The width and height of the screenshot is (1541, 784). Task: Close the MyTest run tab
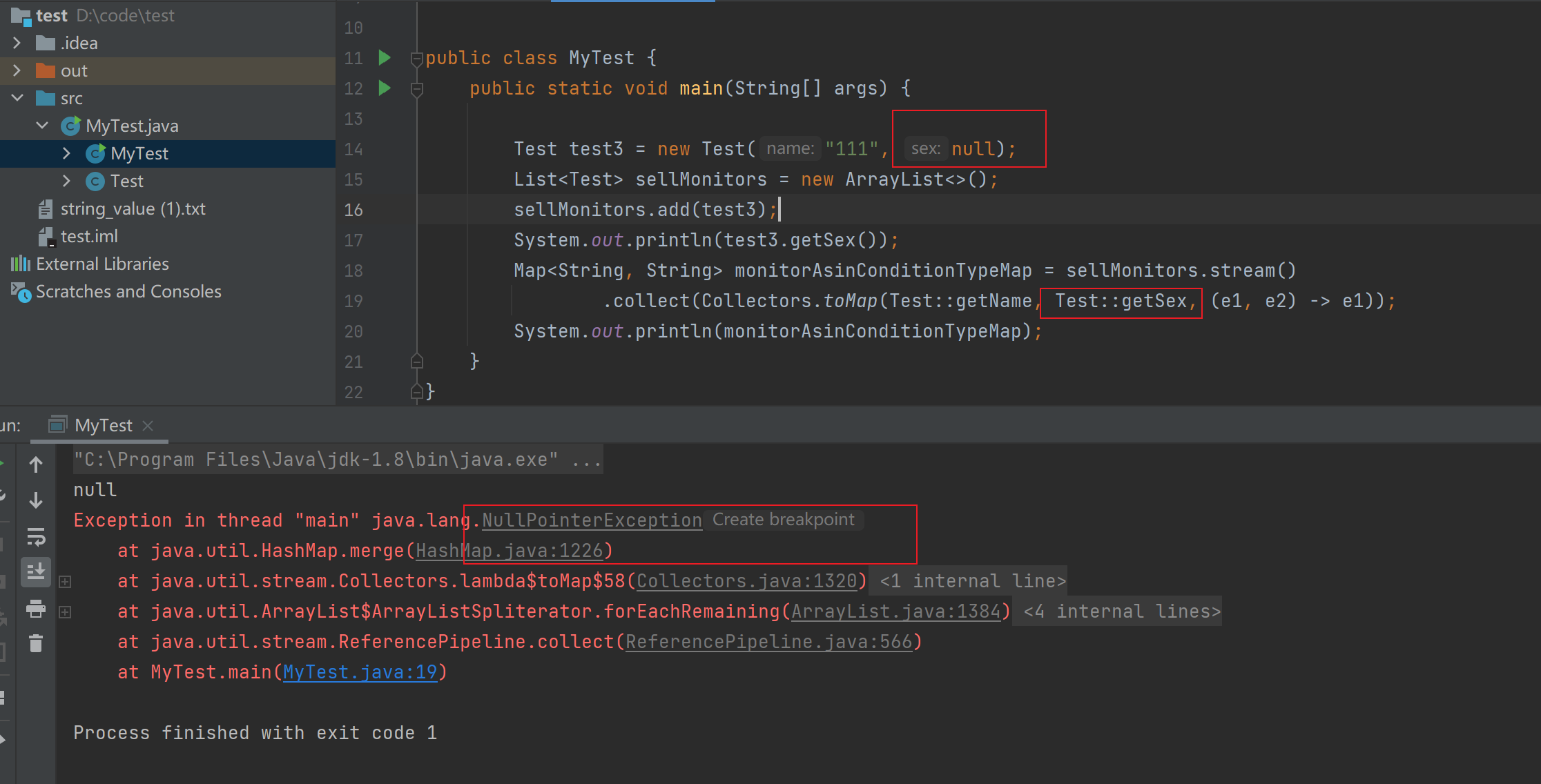click(x=148, y=426)
